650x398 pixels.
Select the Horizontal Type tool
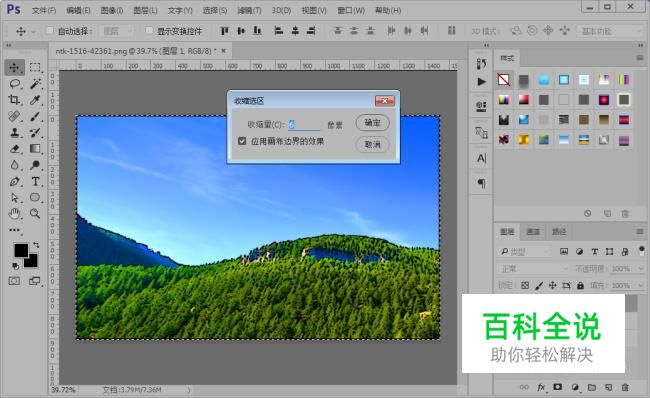click(x=35, y=182)
